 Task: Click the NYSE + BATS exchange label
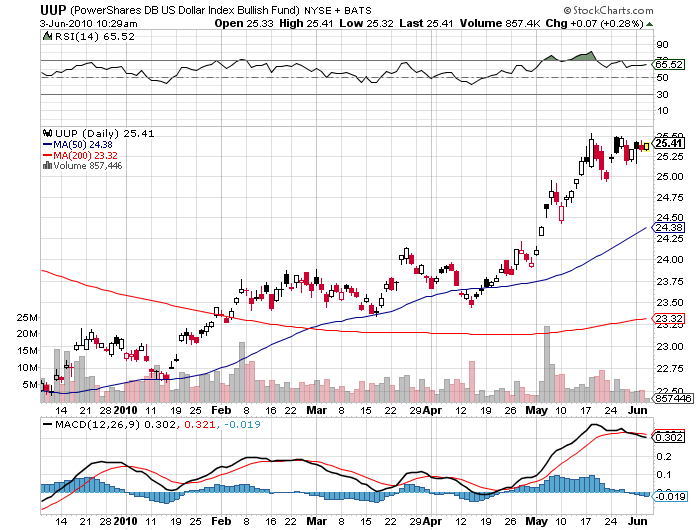point(338,10)
